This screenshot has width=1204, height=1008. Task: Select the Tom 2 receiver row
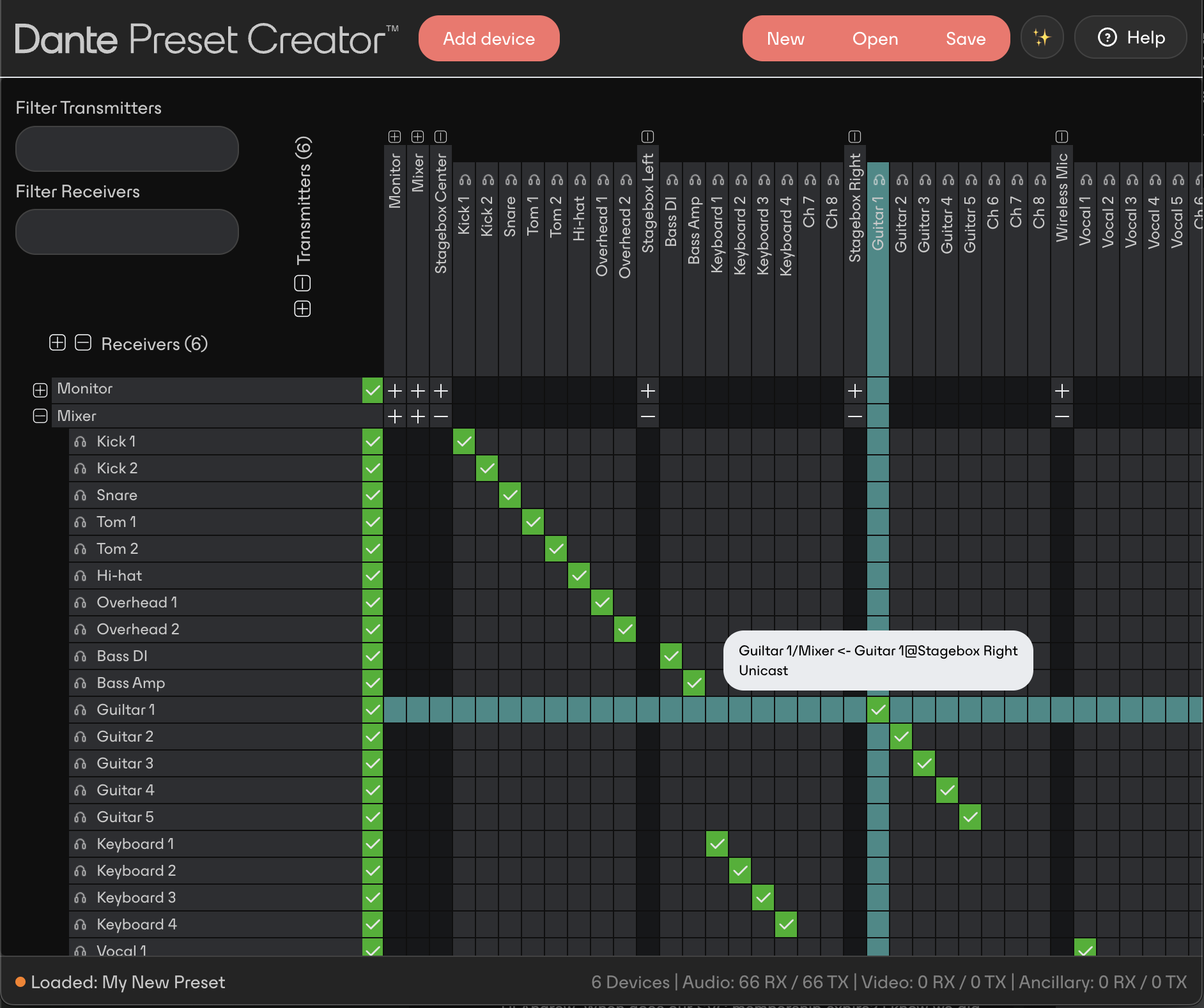(215, 549)
